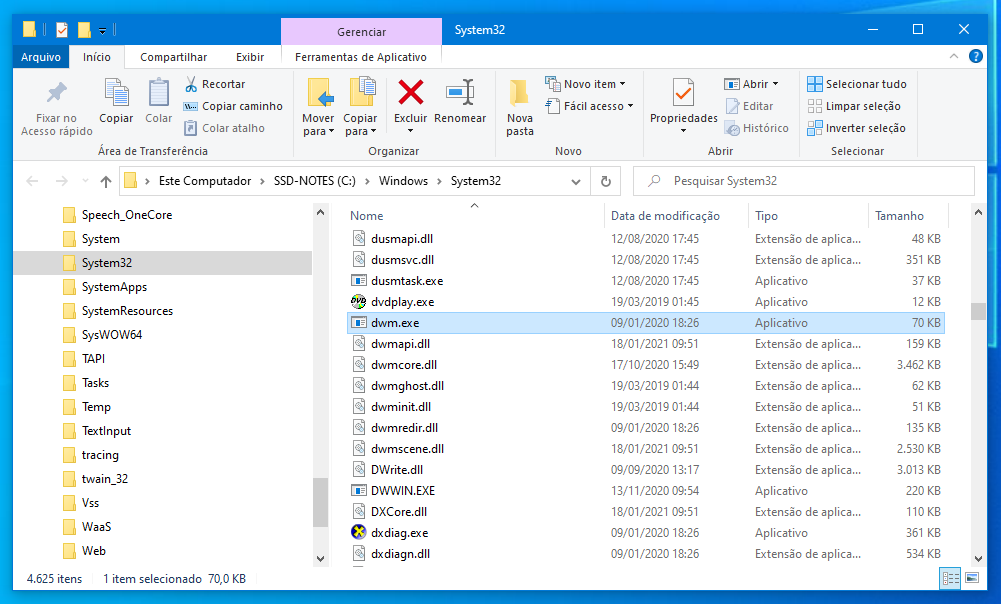Select Speech_OneCore folder in tree
The height and width of the screenshot is (604, 1001).
(127, 215)
